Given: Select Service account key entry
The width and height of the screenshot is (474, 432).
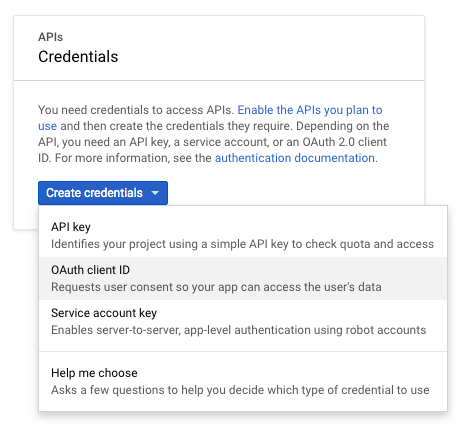Looking at the screenshot, I should click(x=243, y=321).
